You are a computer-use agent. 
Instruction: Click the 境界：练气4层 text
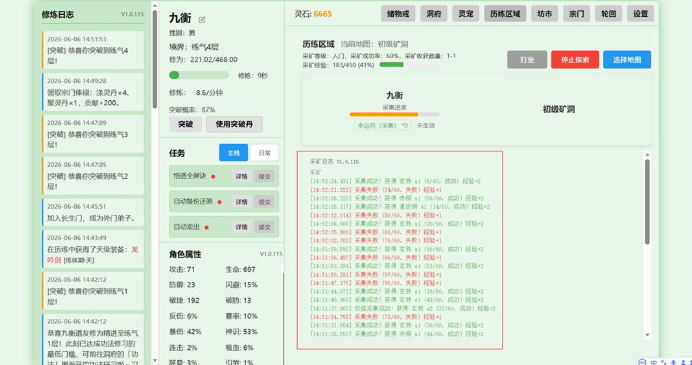click(194, 47)
